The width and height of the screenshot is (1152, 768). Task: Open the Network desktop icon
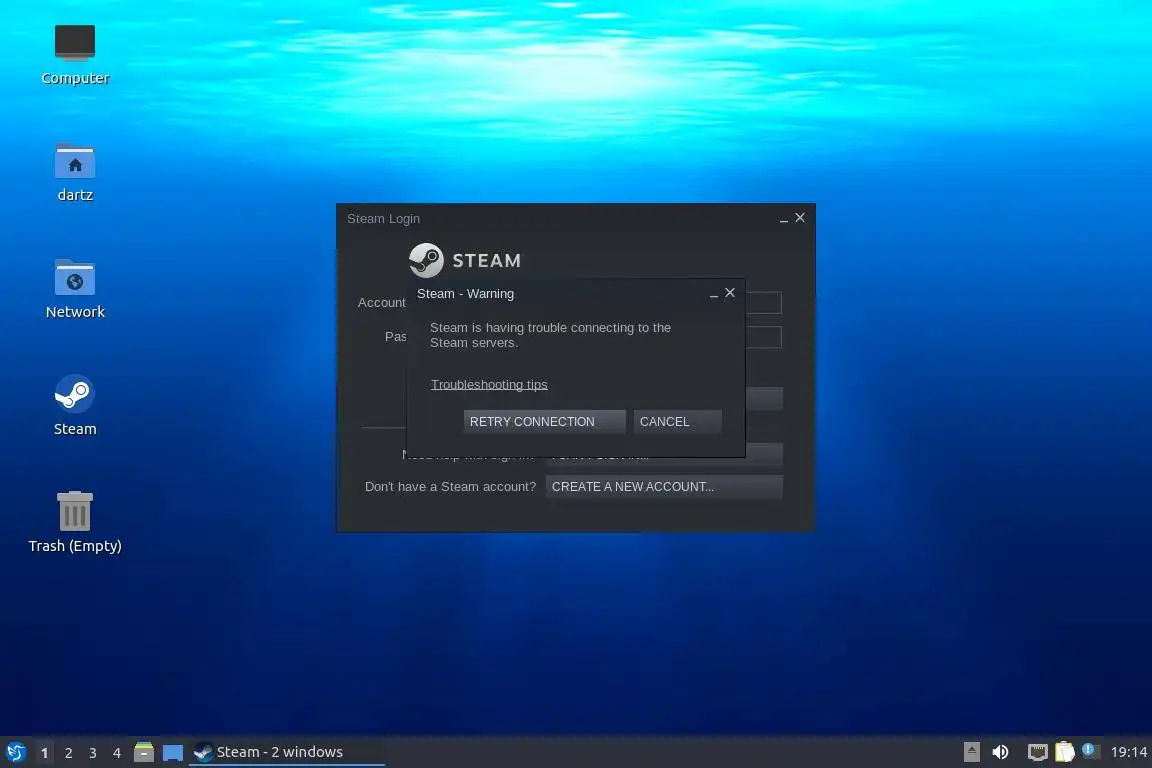click(75, 289)
